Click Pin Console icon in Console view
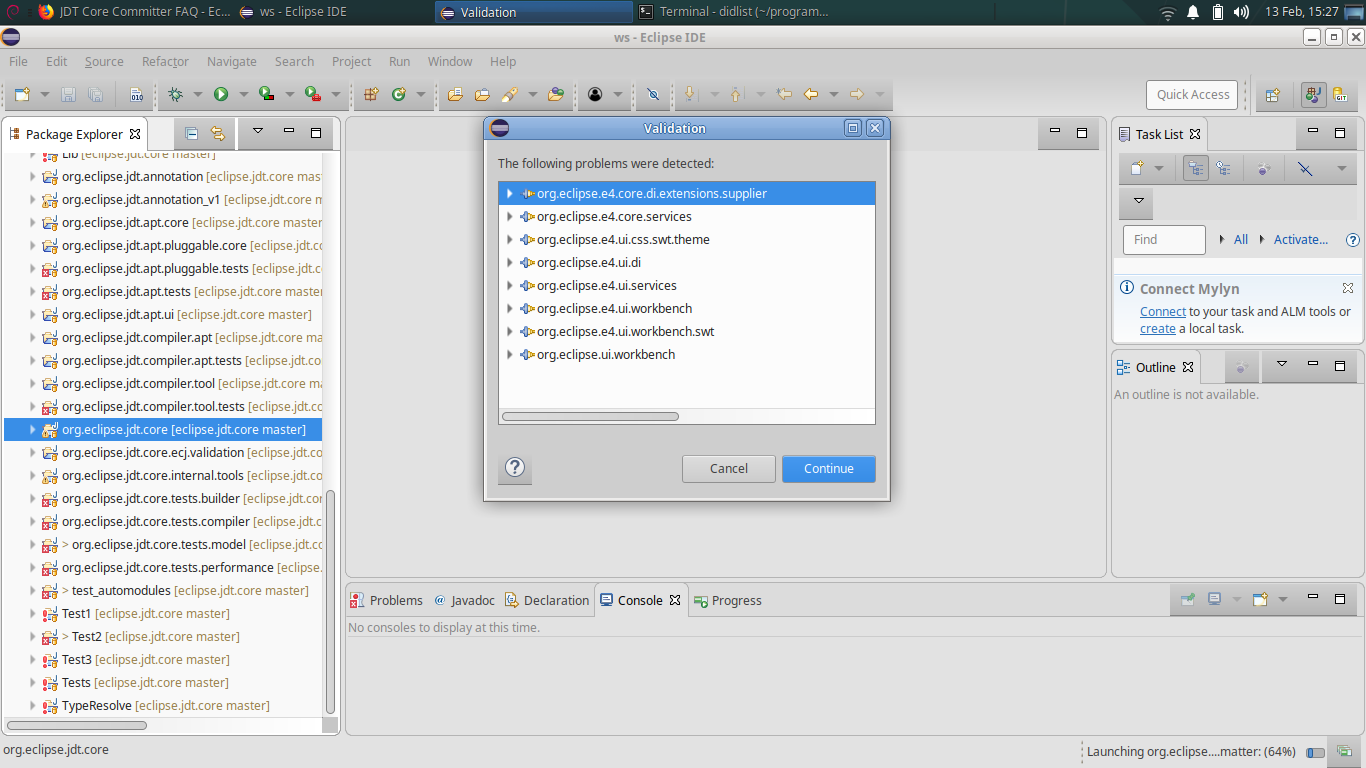 pos(1187,599)
